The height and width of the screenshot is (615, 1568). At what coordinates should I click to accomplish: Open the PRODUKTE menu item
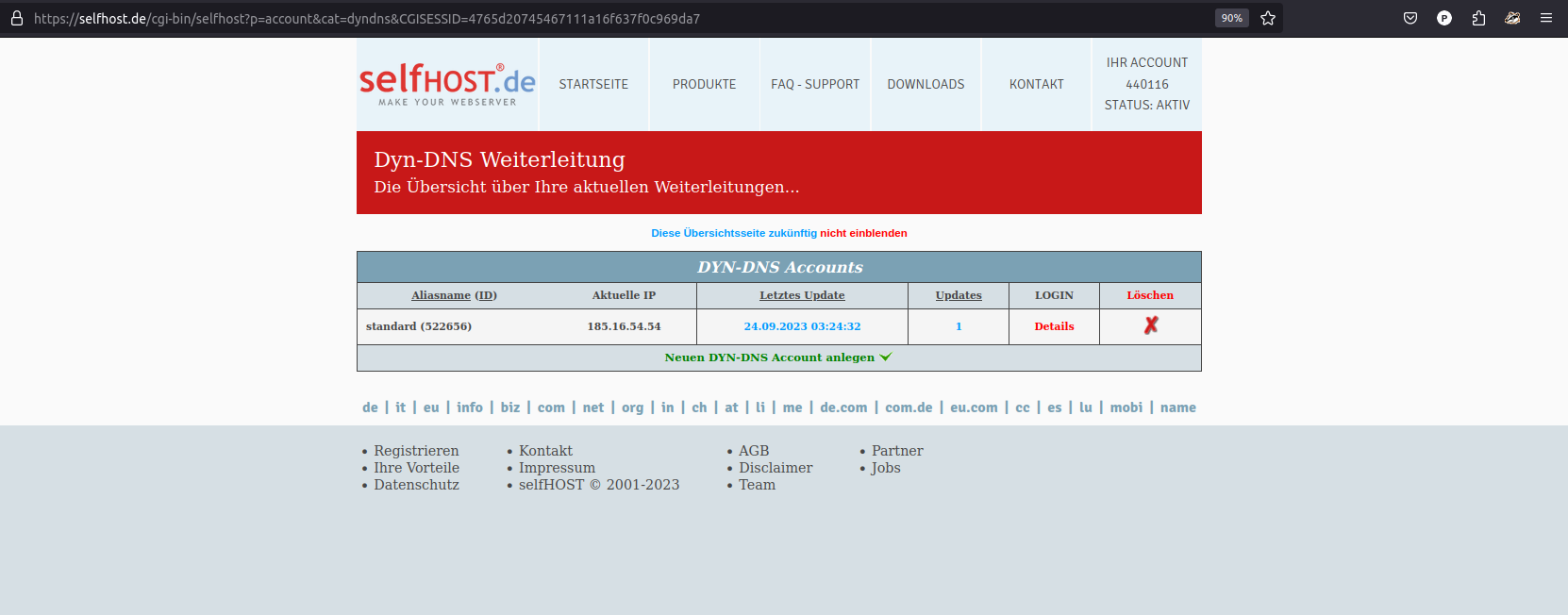pyautogui.click(x=704, y=84)
